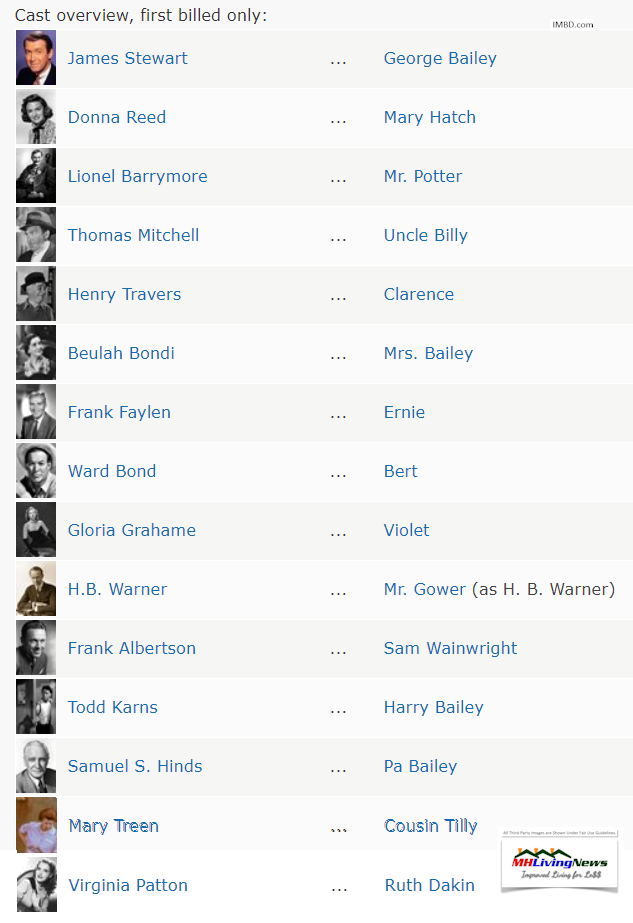Open the Mr. Gower character link
Screen dimensions: 633x923
425,589
